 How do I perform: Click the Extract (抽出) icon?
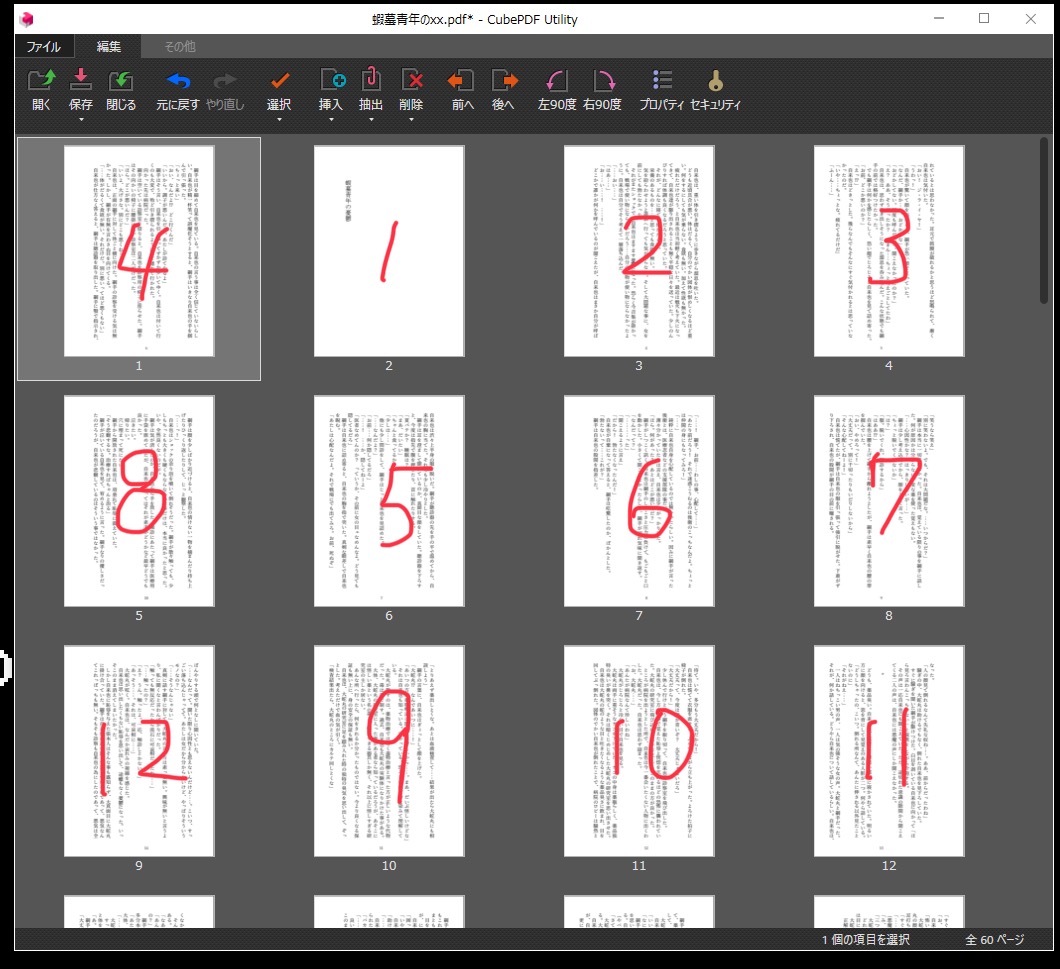point(370,79)
